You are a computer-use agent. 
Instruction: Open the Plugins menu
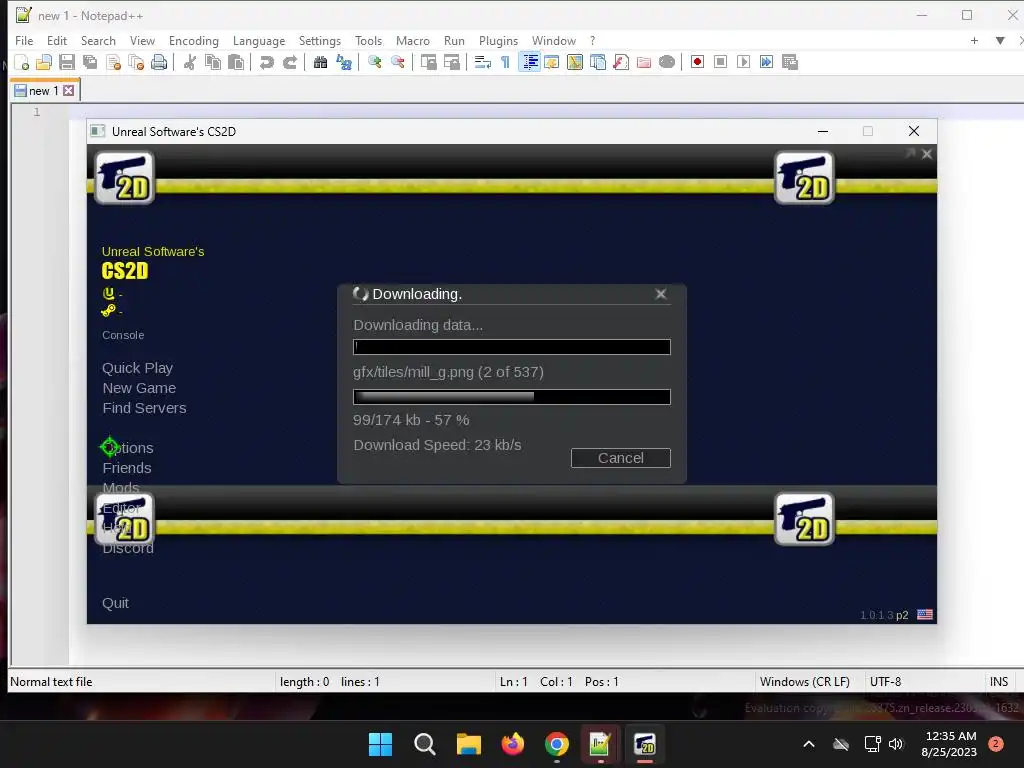498,40
